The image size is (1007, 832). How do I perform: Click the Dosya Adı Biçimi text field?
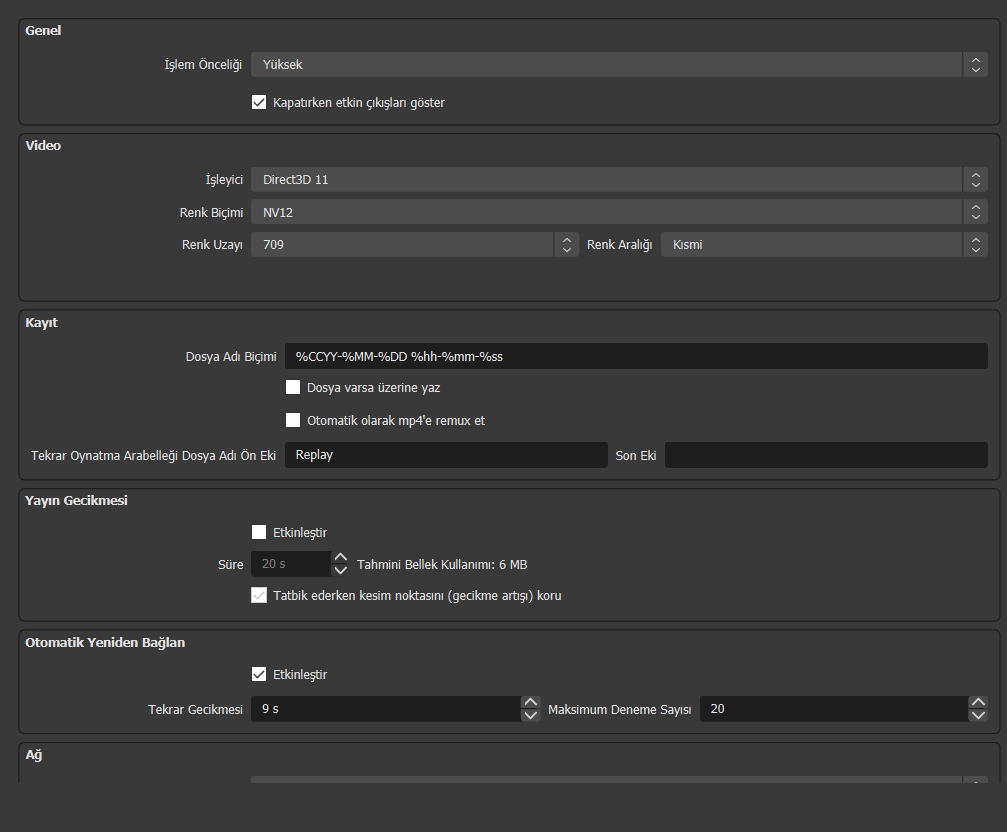tap(636, 356)
